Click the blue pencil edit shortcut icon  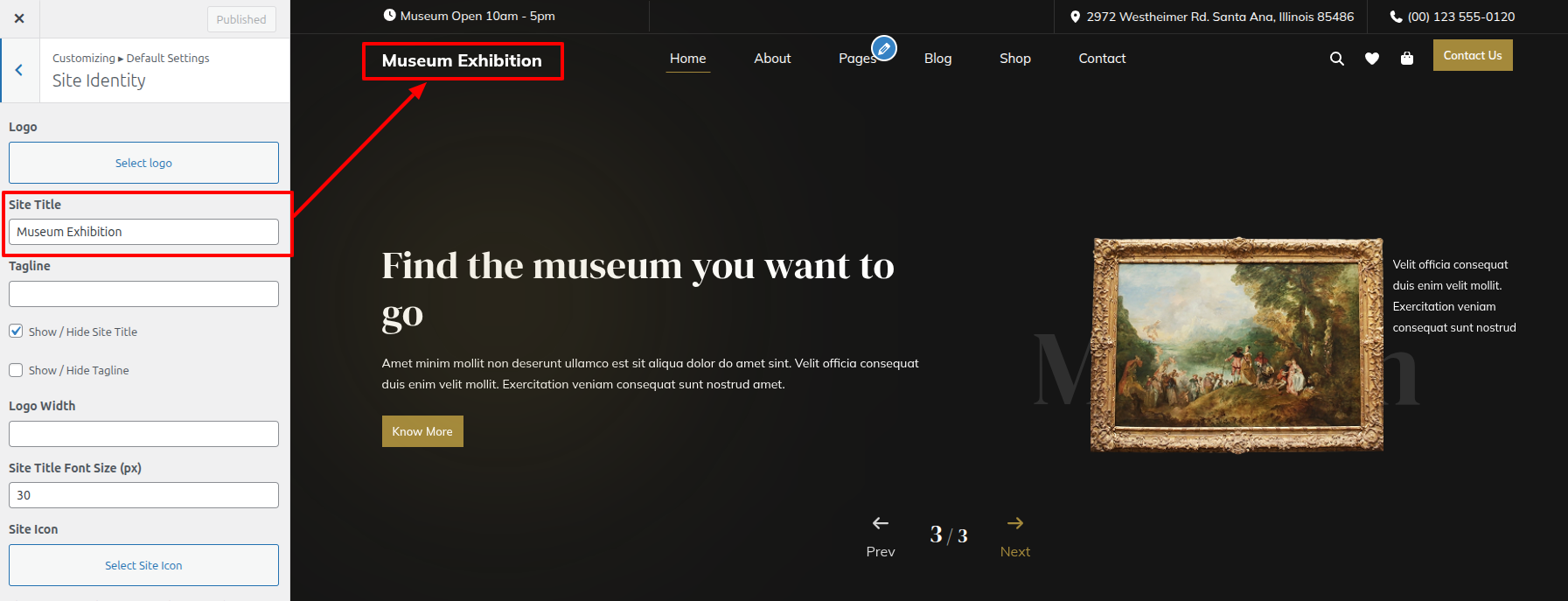click(884, 48)
